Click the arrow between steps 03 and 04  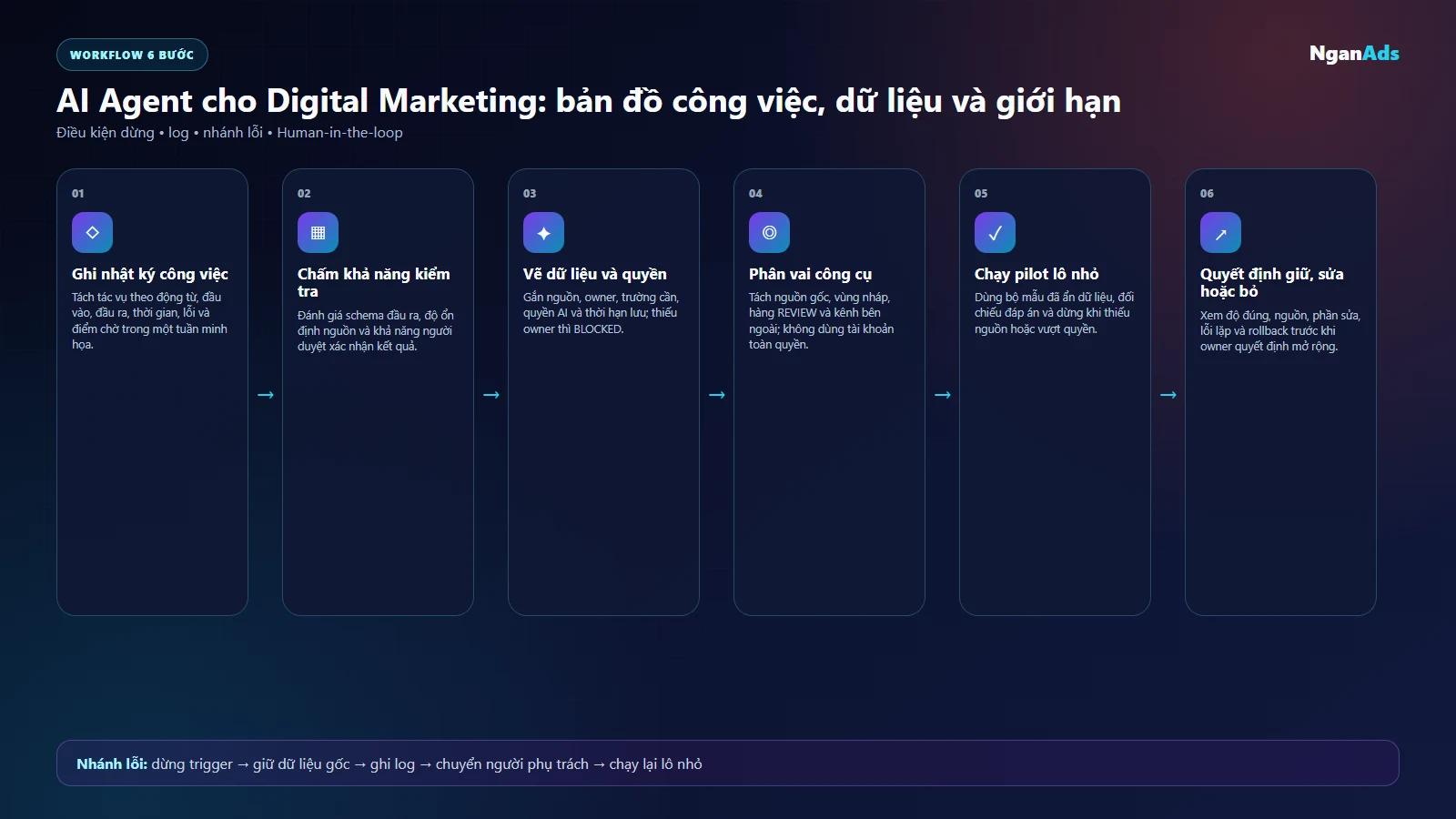coord(717,395)
